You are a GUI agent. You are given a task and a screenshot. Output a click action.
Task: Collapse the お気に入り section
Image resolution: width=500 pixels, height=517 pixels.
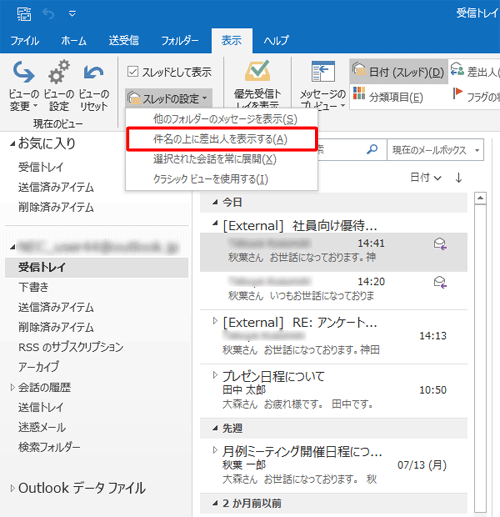tap(13, 144)
